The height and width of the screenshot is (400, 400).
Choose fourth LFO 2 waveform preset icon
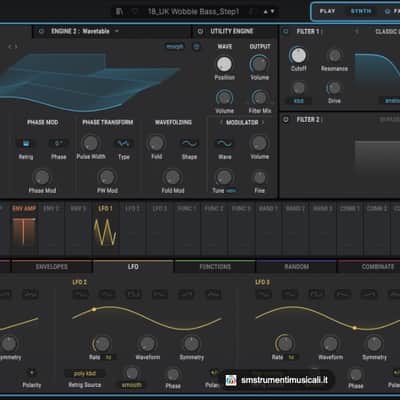160,294
